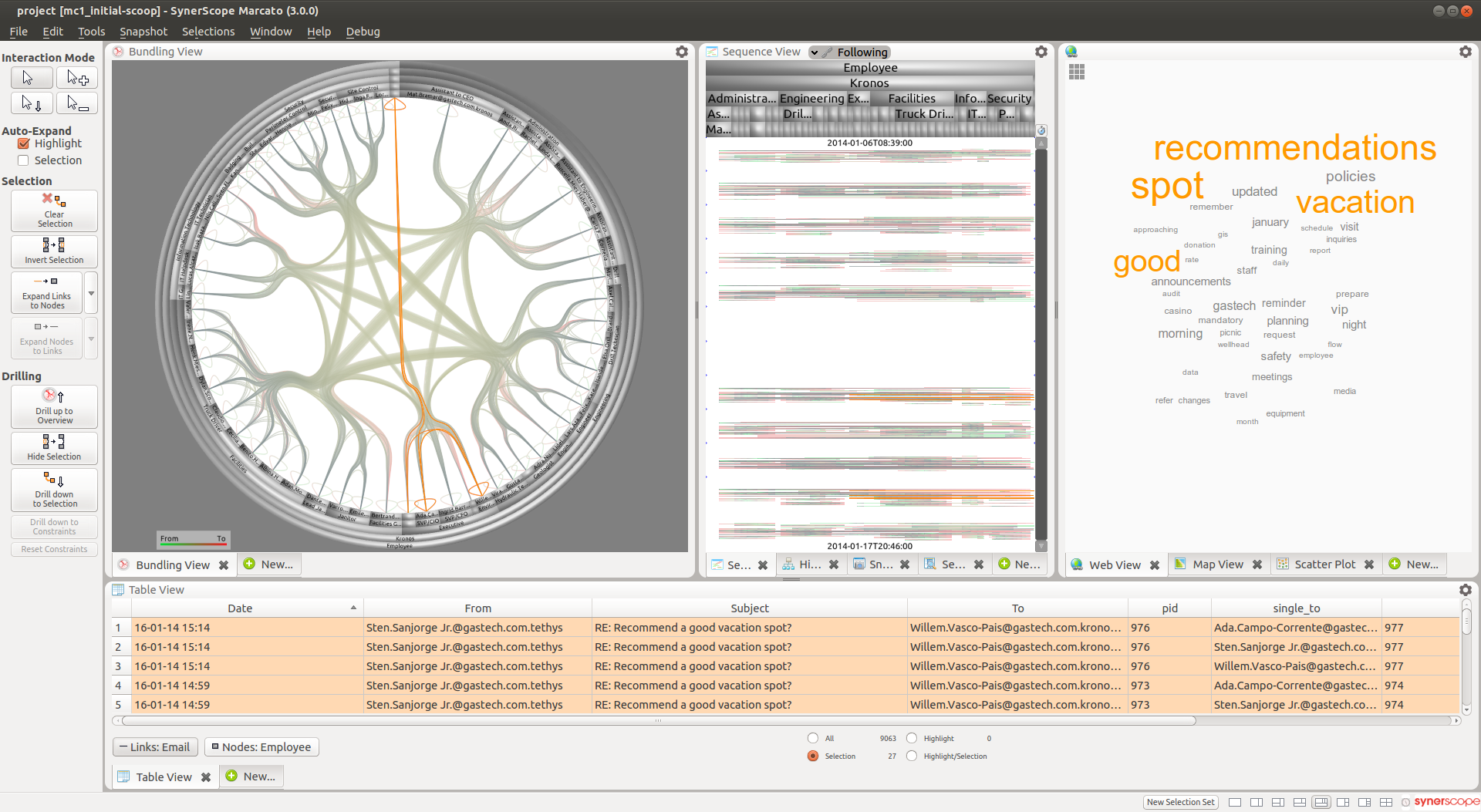1481x812 pixels.
Task: Open a New tab next to Table View
Action: pyautogui.click(x=251, y=777)
